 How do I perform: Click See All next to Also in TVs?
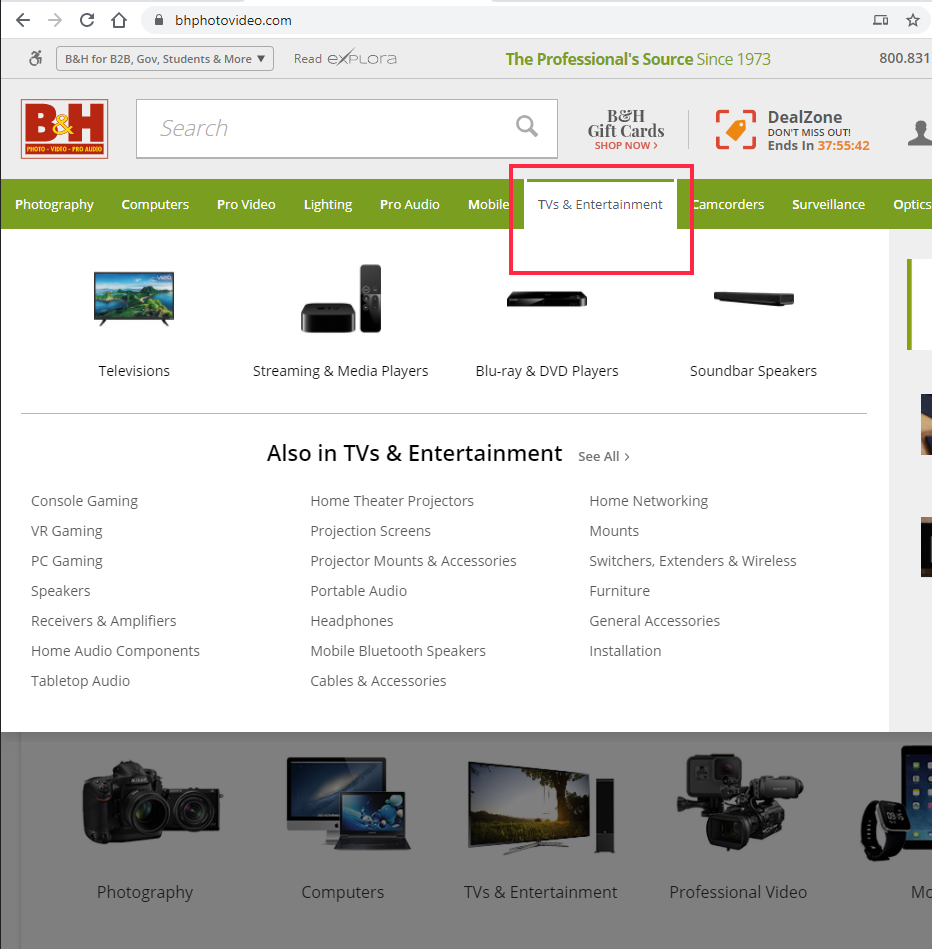tap(603, 456)
